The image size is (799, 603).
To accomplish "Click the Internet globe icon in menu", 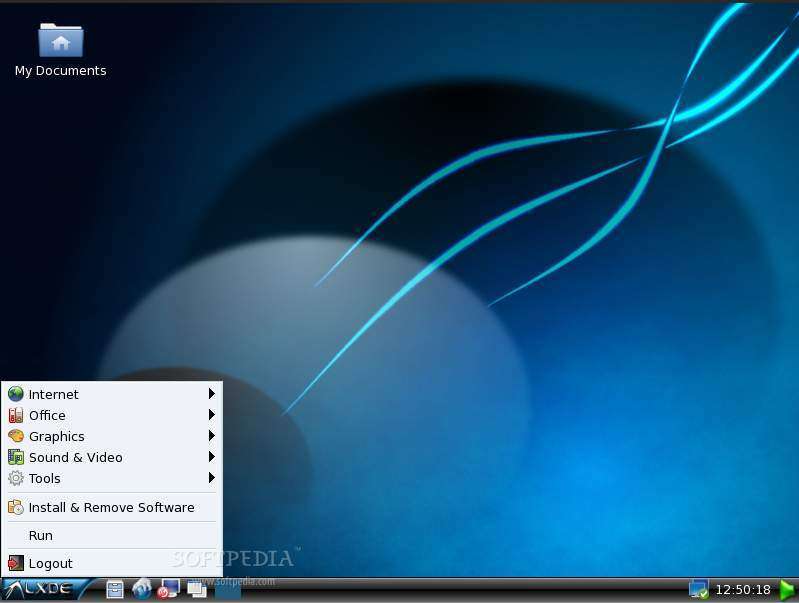I will (x=16, y=394).
